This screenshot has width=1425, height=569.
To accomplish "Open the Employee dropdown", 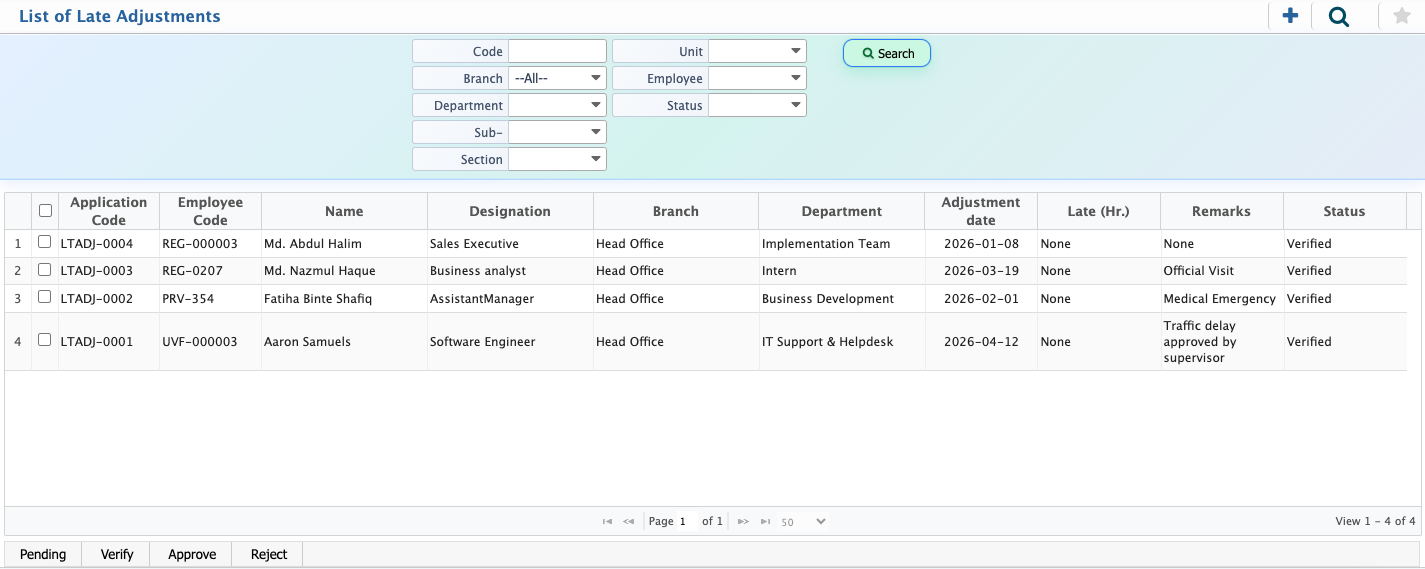I will tap(757, 78).
